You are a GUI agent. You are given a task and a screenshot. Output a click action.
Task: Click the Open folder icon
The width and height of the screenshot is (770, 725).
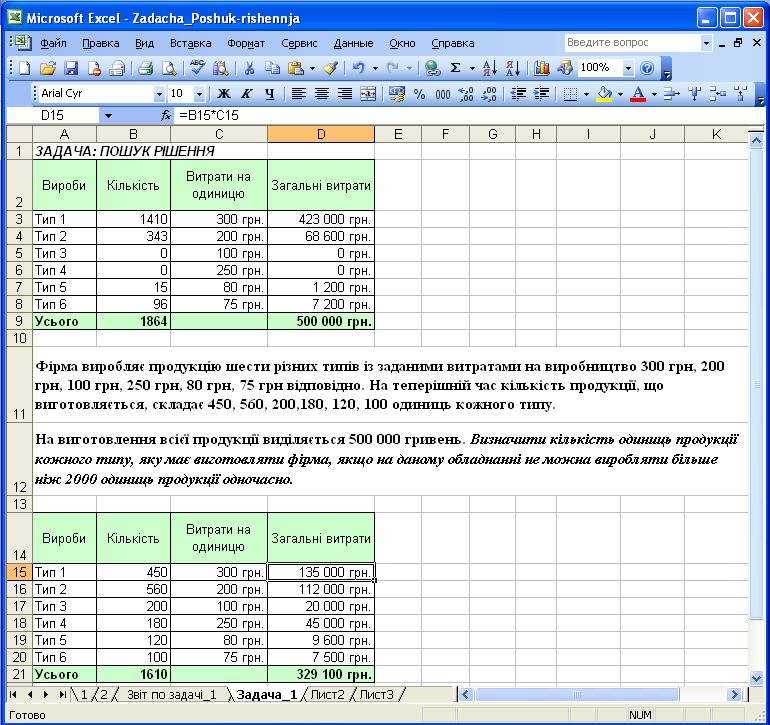click(48, 68)
